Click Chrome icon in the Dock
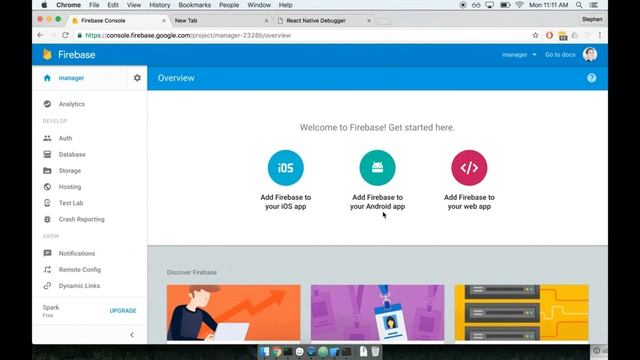 coord(277,351)
